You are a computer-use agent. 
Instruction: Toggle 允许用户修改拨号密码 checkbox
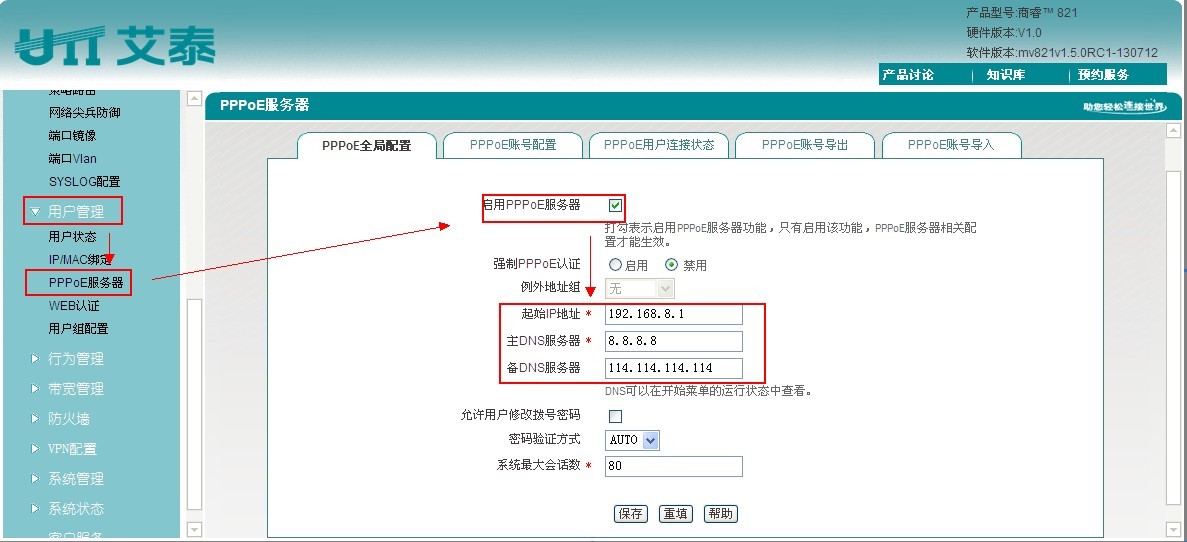click(x=615, y=416)
